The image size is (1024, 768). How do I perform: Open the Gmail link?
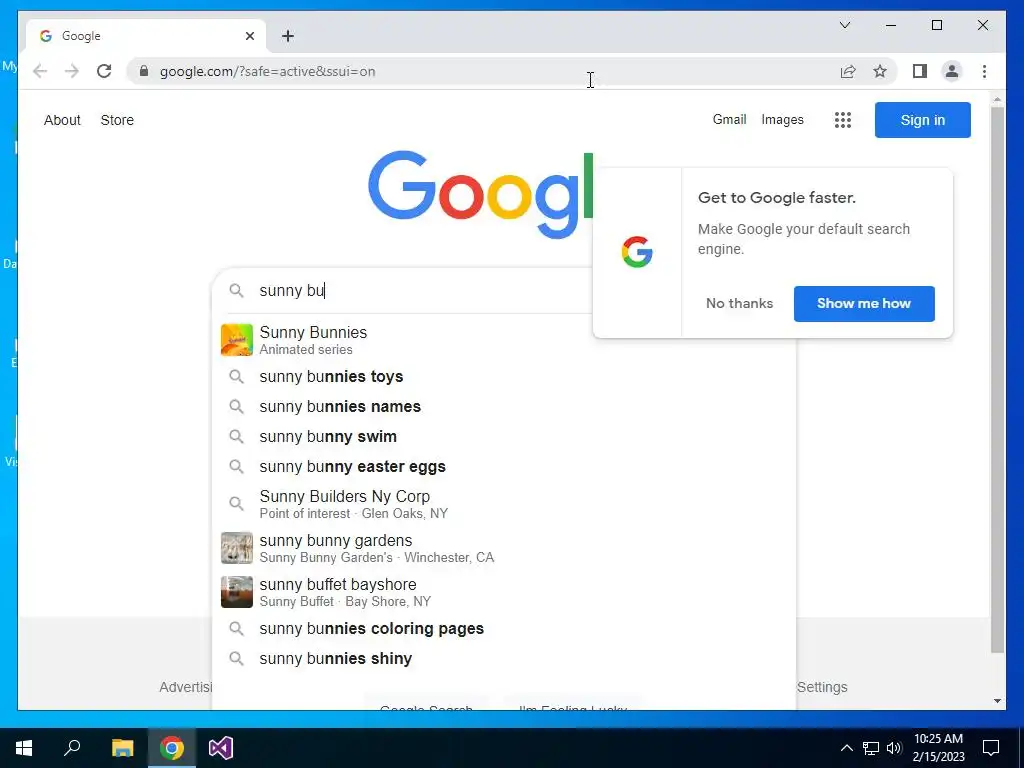tap(729, 120)
